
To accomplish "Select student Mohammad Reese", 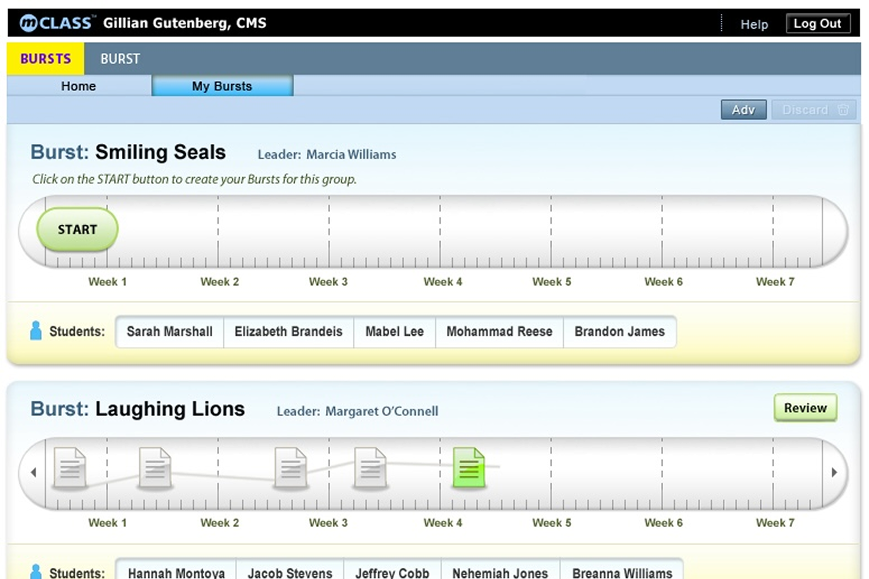I will click(x=499, y=331).
